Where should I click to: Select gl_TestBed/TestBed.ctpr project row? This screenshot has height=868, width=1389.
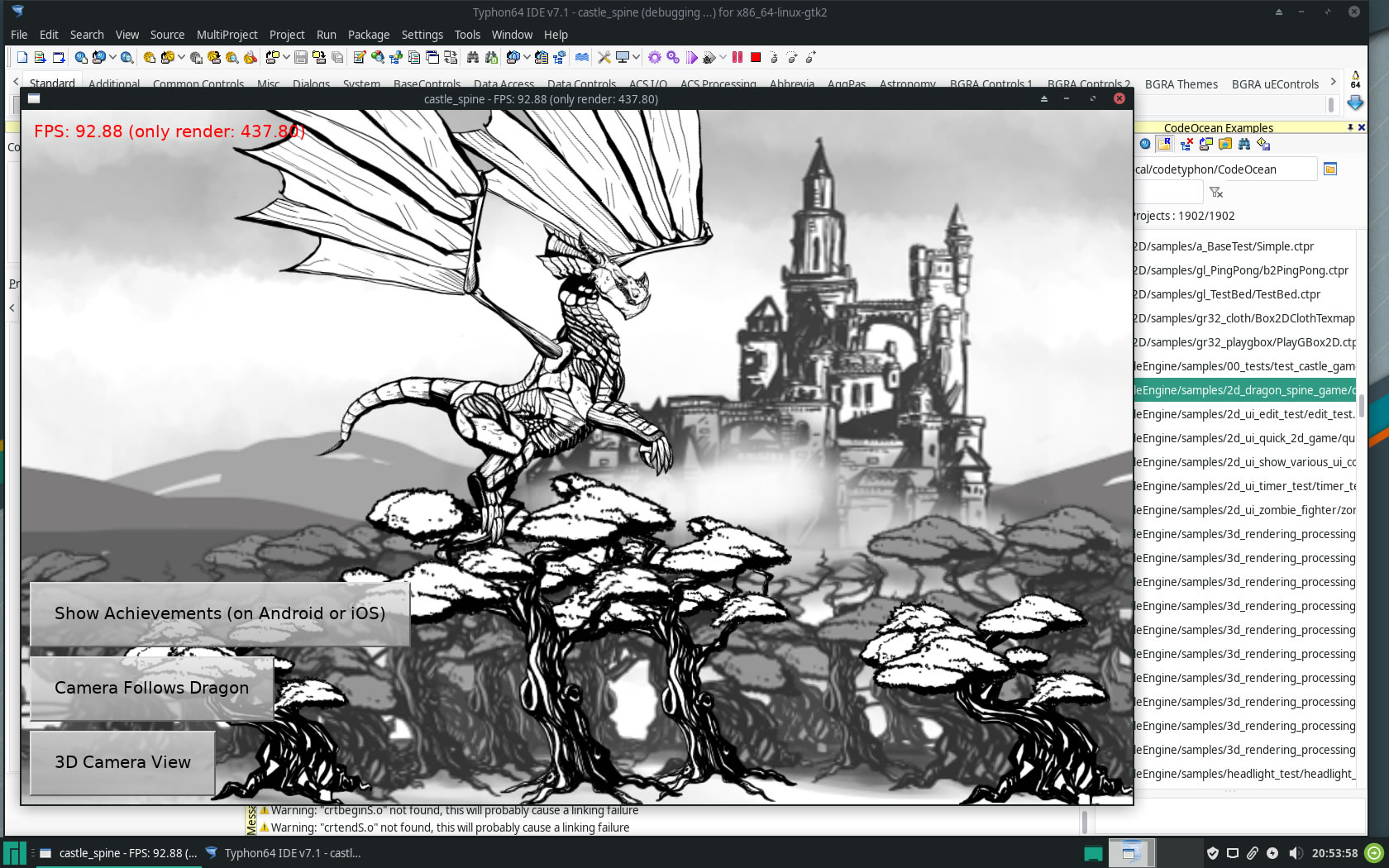point(1244,294)
